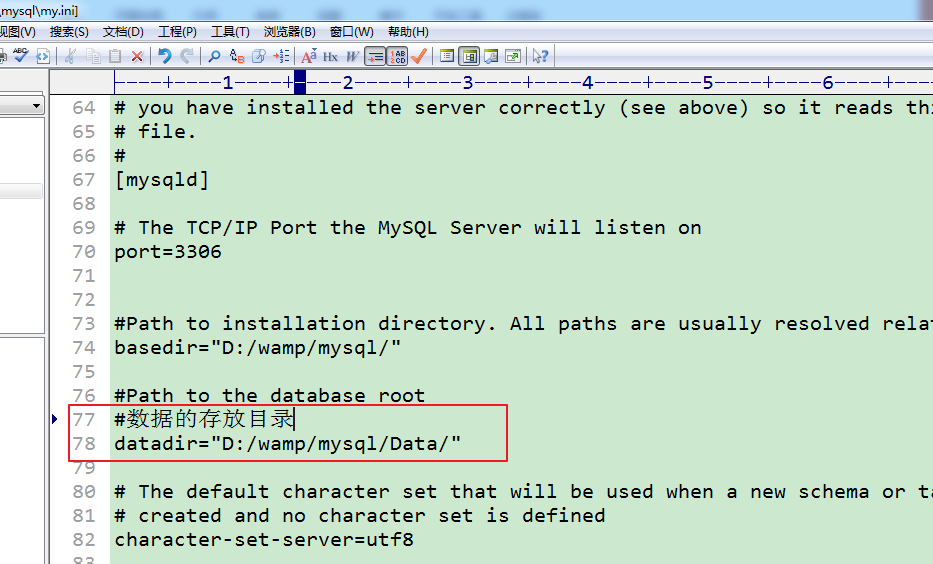This screenshot has height=564, width=933.
Task: Click the basedir="D:/wamp/mysql/" line
Action: point(258,347)
